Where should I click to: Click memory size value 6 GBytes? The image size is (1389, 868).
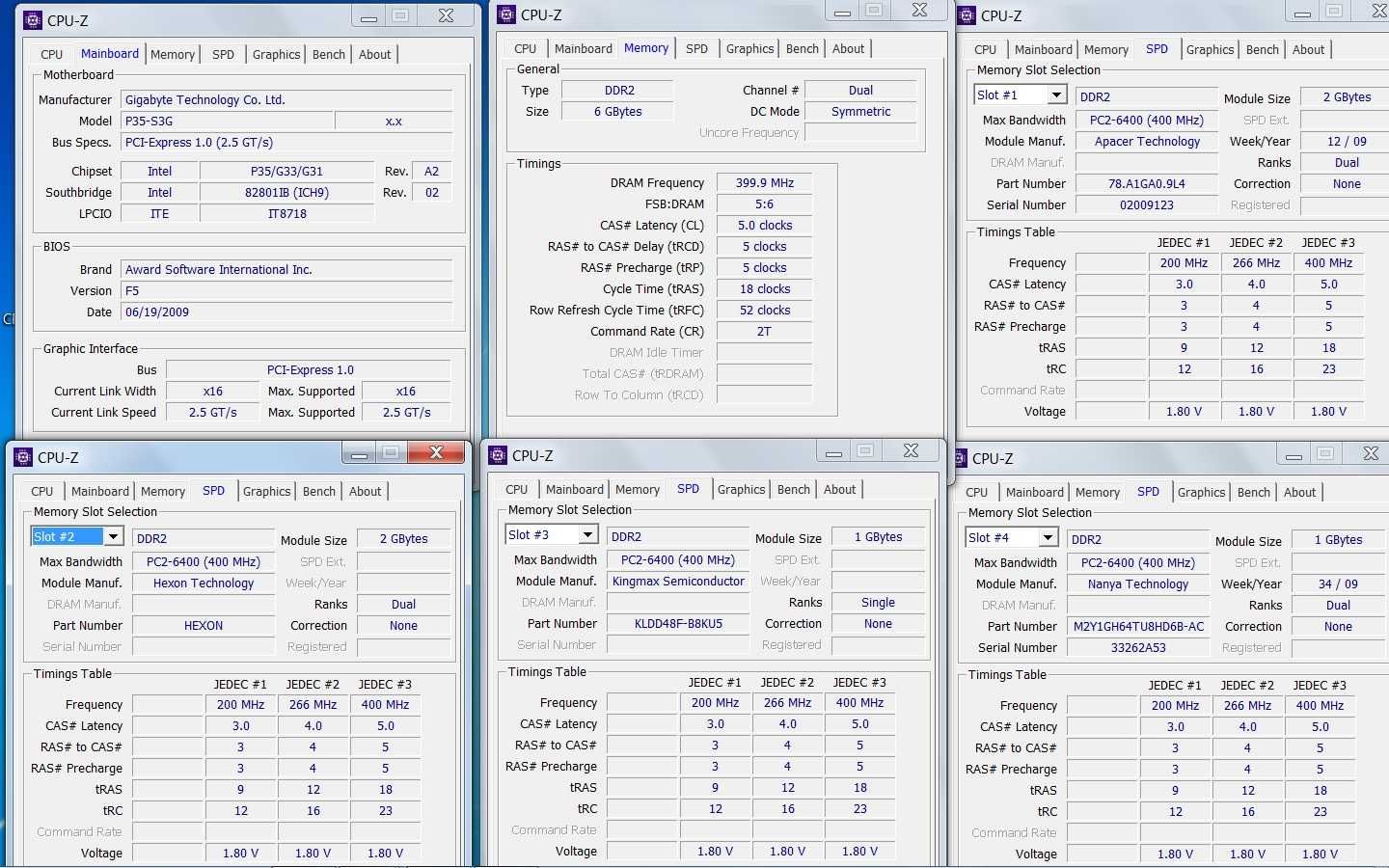click(x=617, y=111)
